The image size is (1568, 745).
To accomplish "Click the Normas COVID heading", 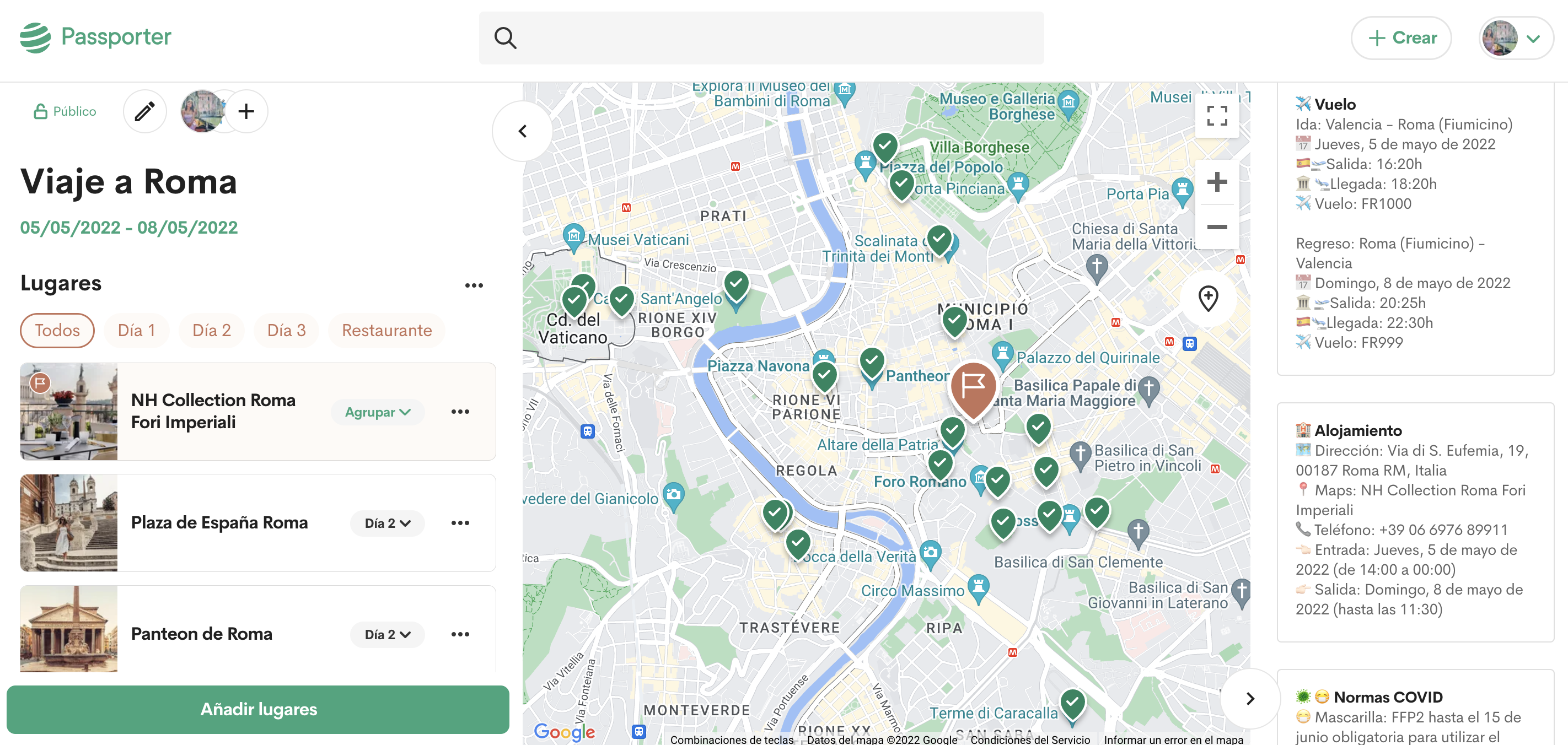I will [x=1388, y=697].
